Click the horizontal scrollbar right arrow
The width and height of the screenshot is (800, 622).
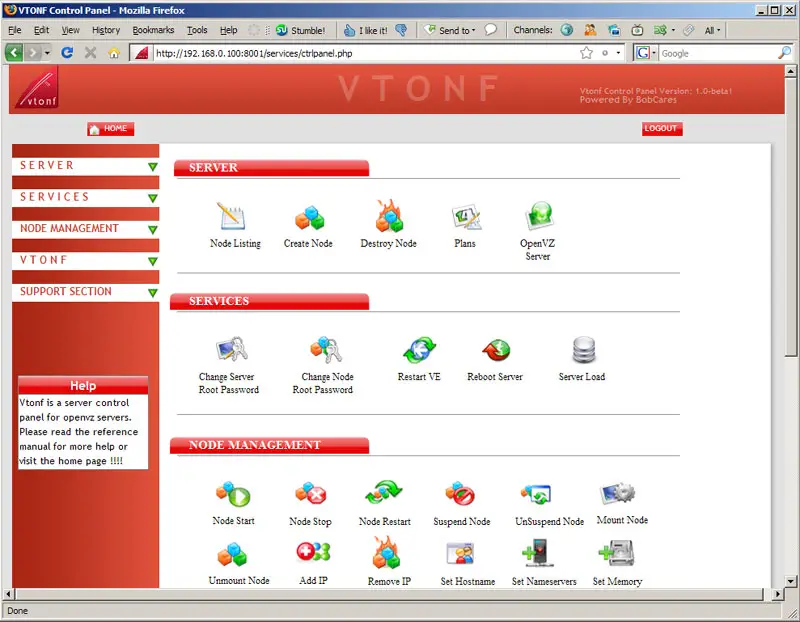(777, 594)
